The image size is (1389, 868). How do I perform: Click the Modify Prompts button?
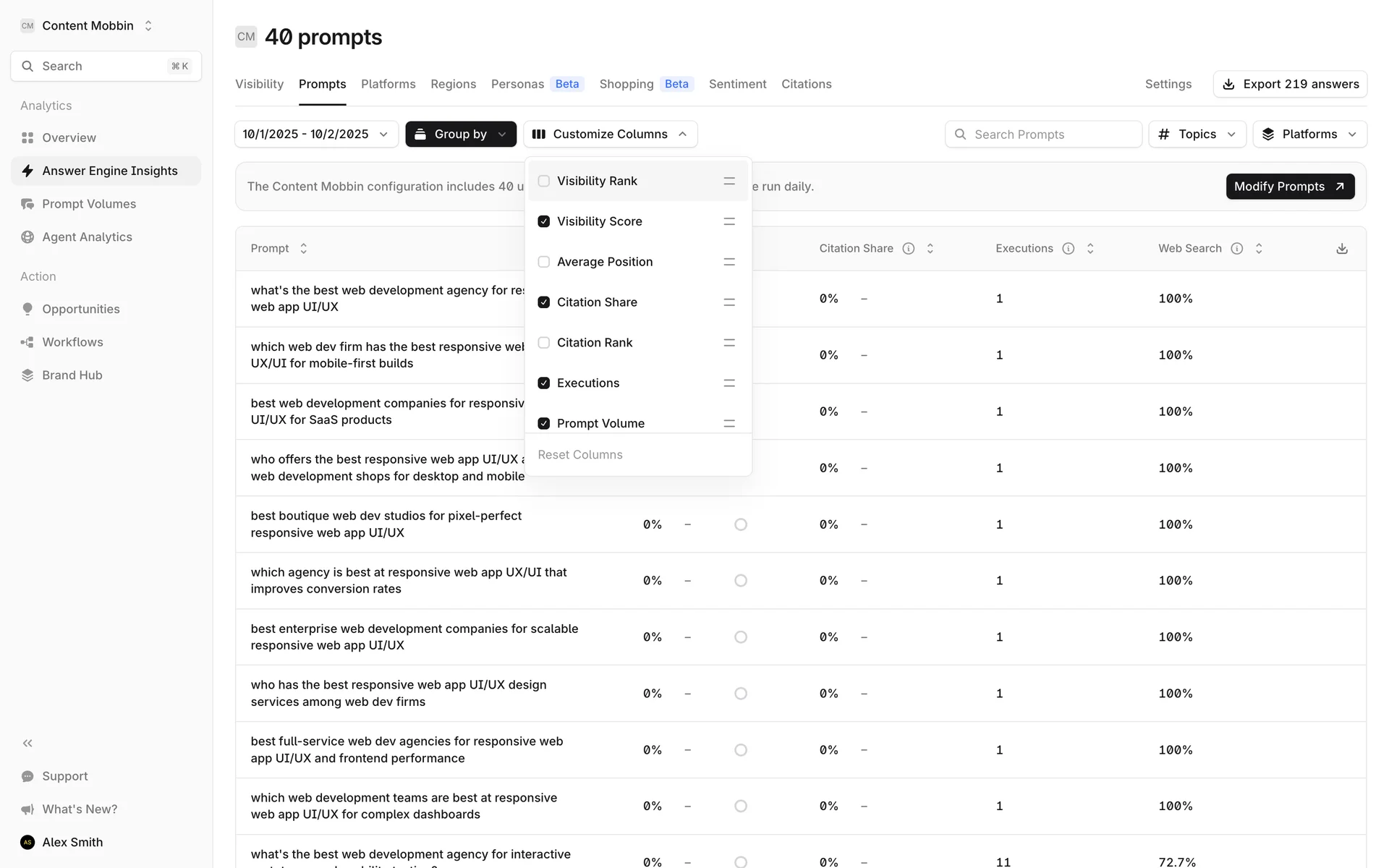click(x=1289, y=187)
